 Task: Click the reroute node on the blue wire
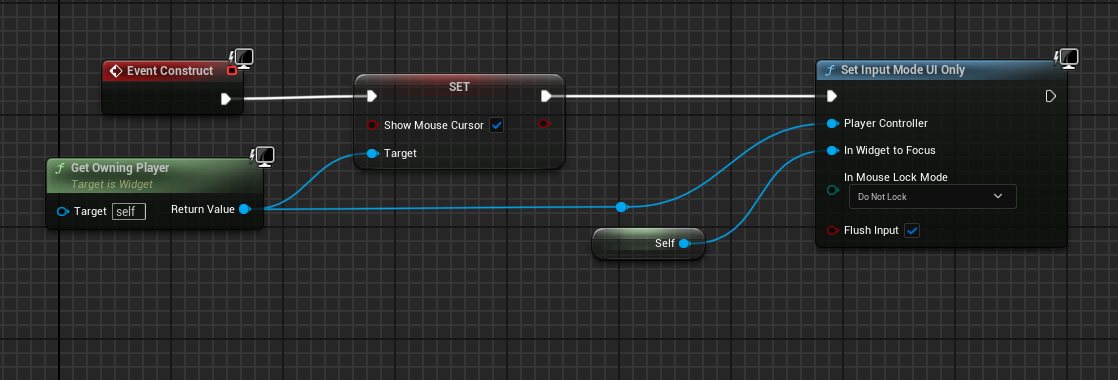tap(621, 207)
